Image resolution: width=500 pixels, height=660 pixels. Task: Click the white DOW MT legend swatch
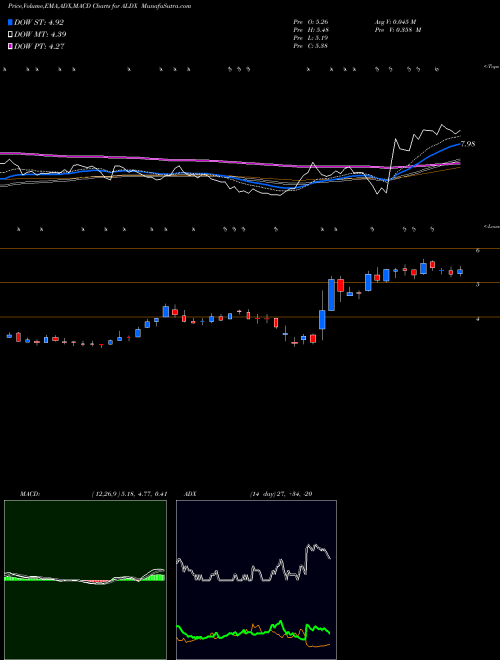tap(11, 35)
